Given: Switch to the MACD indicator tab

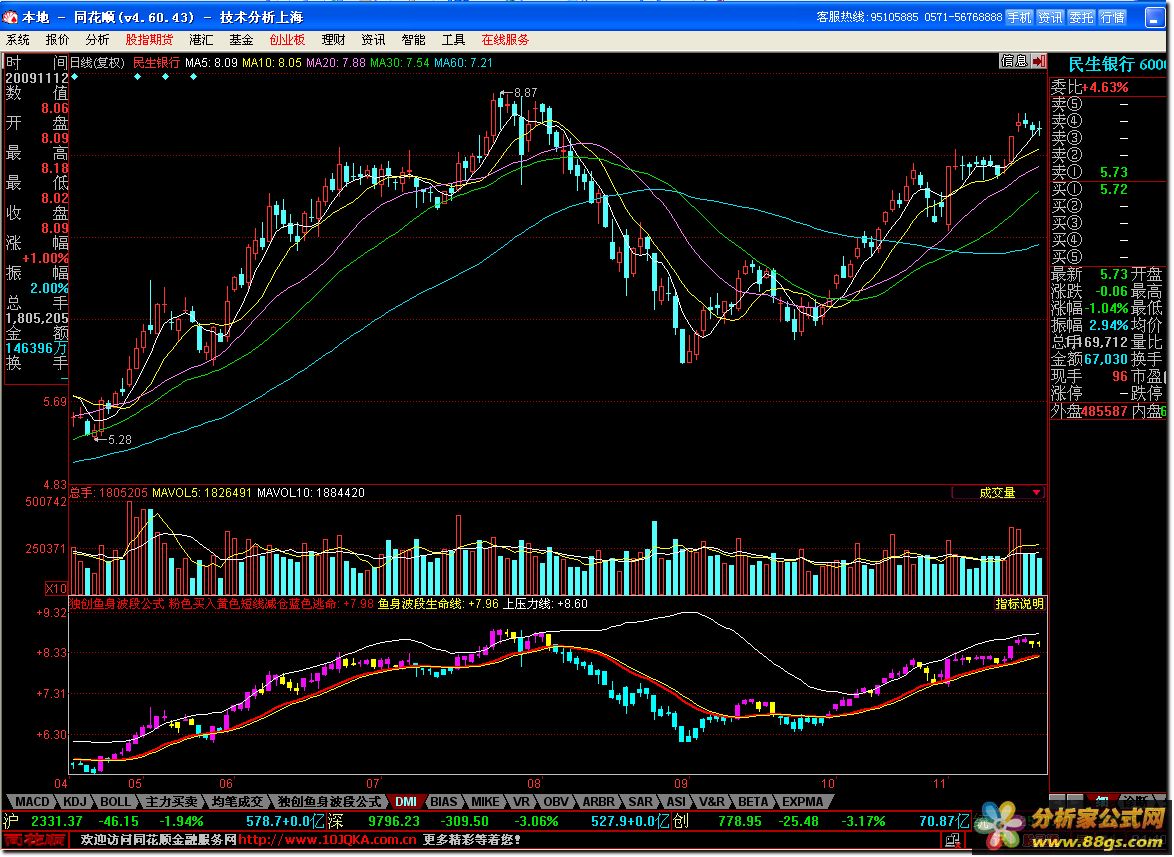Looking at the screenshot, I should click(x=31, y=802).
